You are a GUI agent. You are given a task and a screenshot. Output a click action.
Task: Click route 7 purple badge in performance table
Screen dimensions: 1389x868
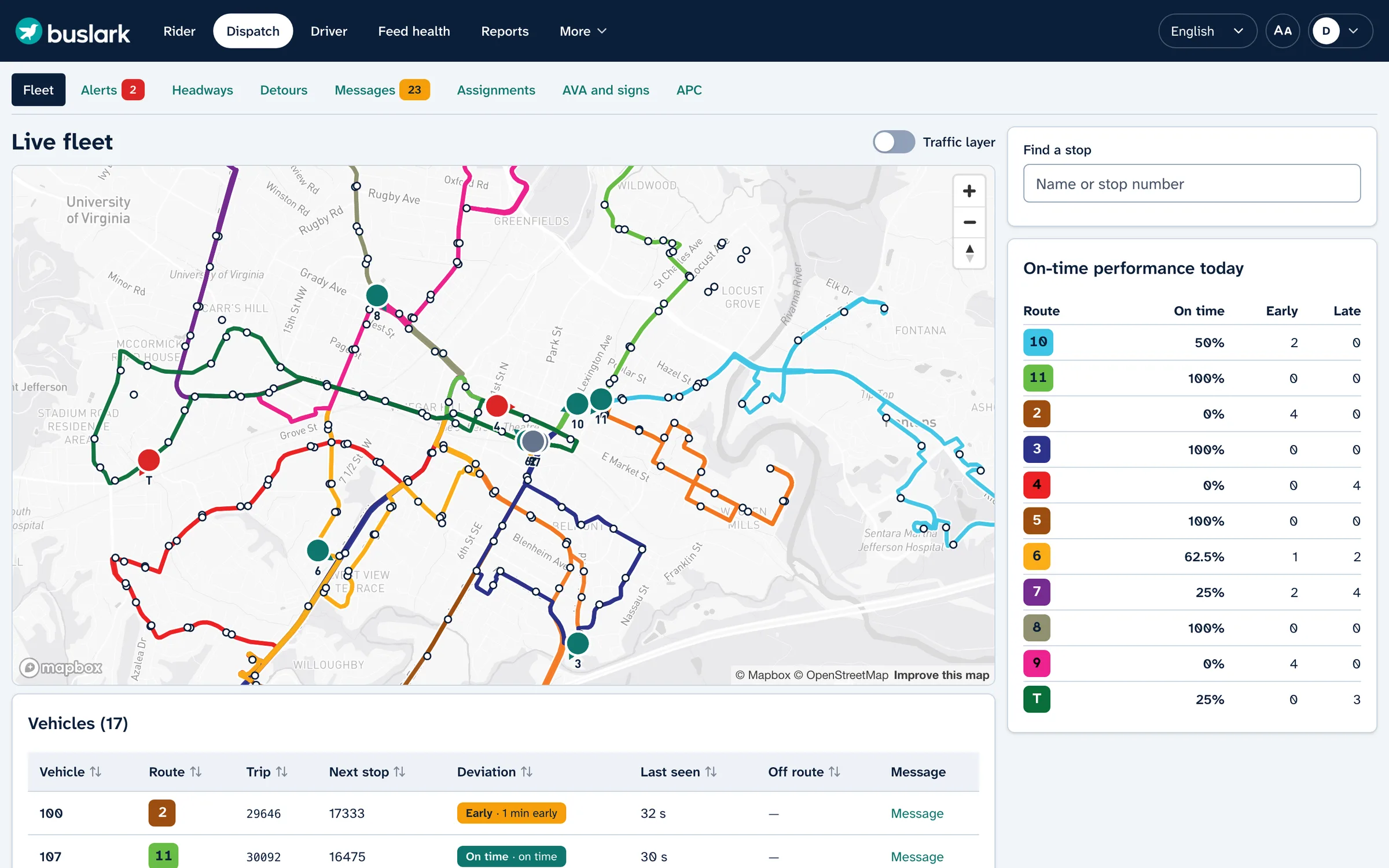[x=1037, y=592]
